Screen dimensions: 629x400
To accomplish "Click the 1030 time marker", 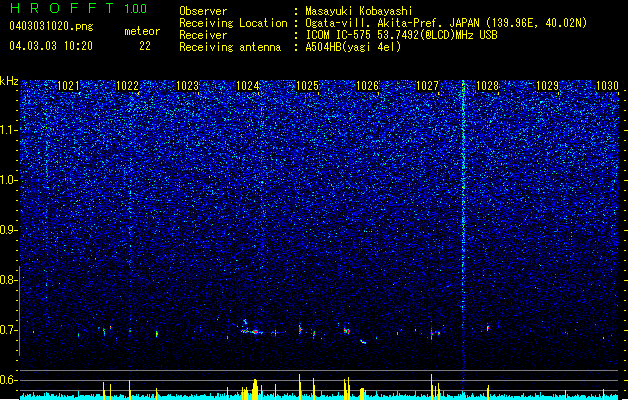I will click(x=607, y=86).
